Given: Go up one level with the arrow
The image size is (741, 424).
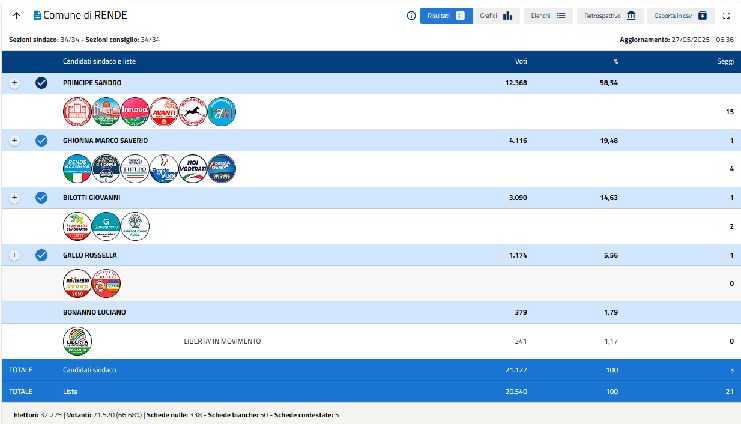Looking at the screenshot, I should [x=17, y=16].
